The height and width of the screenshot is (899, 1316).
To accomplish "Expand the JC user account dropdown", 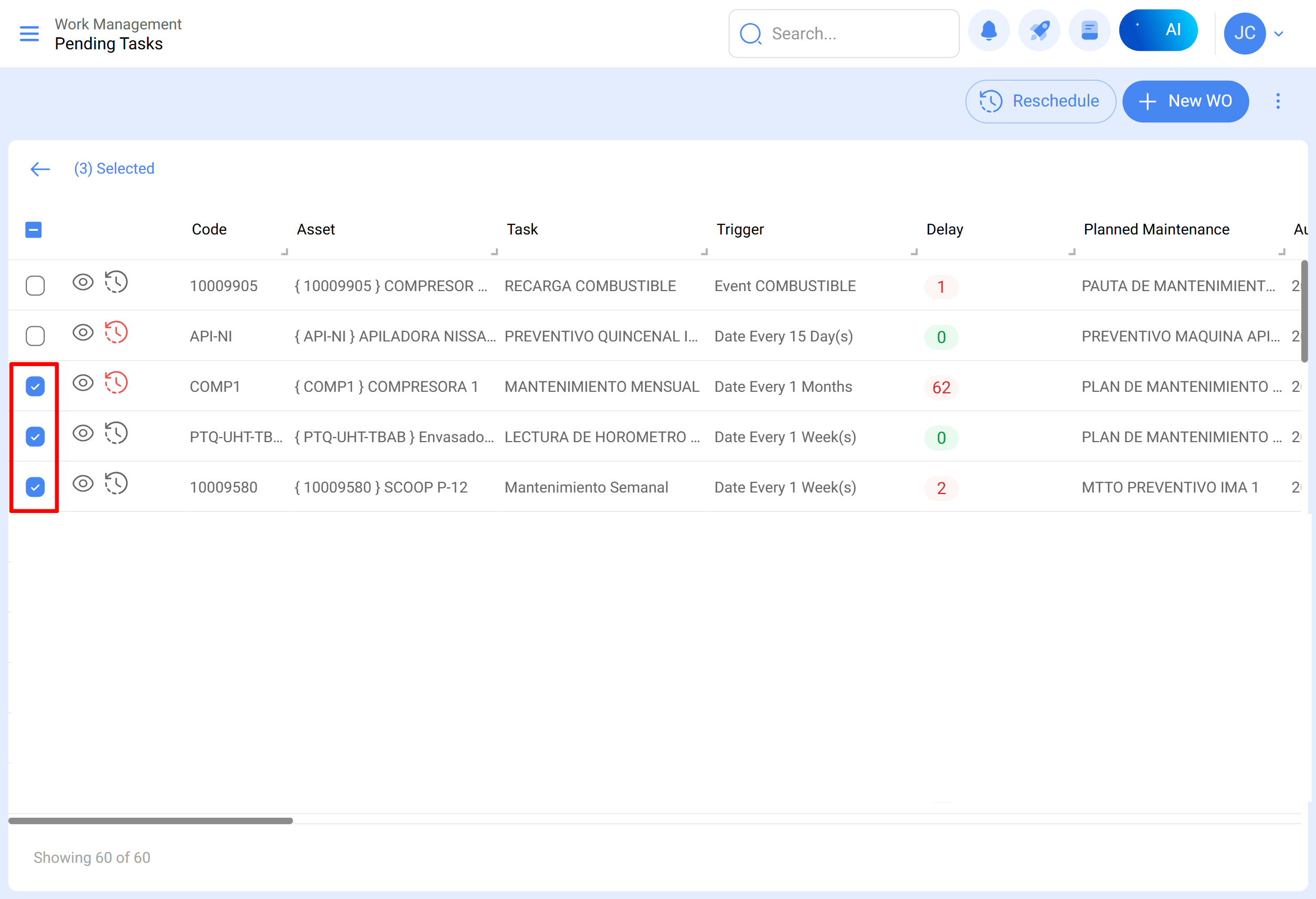I will click(x=1278, y=34).
